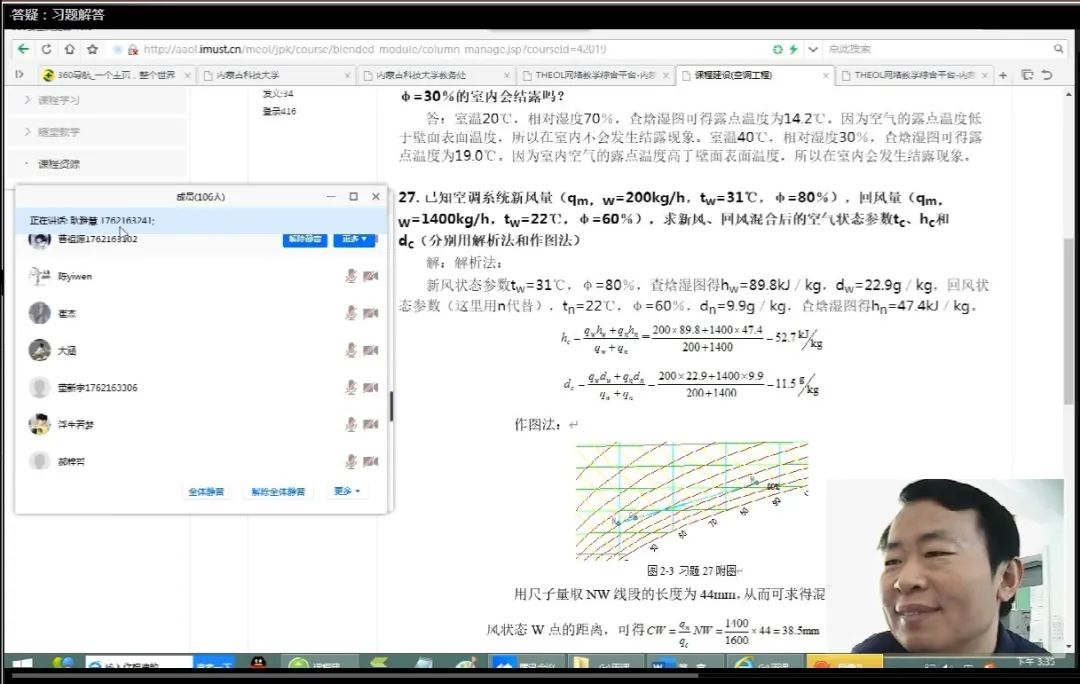This screenshot has width=1080, height=684.
Task: Bookmark the page with the star icon
Action: 92,49
